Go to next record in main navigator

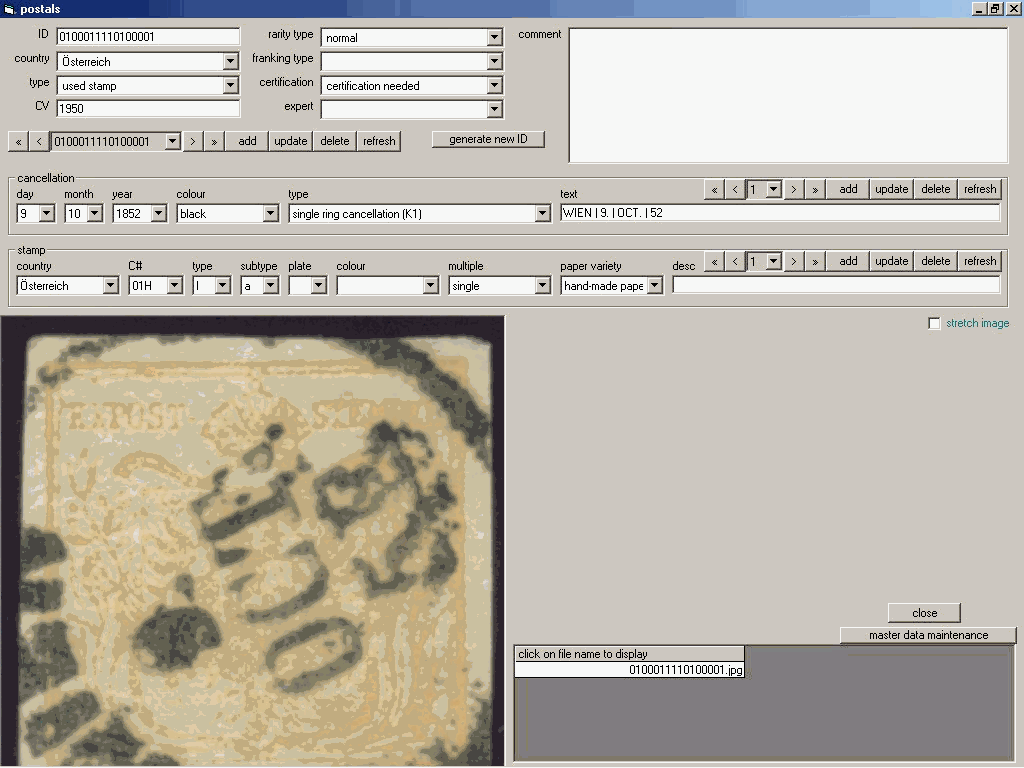coord(193,141)
